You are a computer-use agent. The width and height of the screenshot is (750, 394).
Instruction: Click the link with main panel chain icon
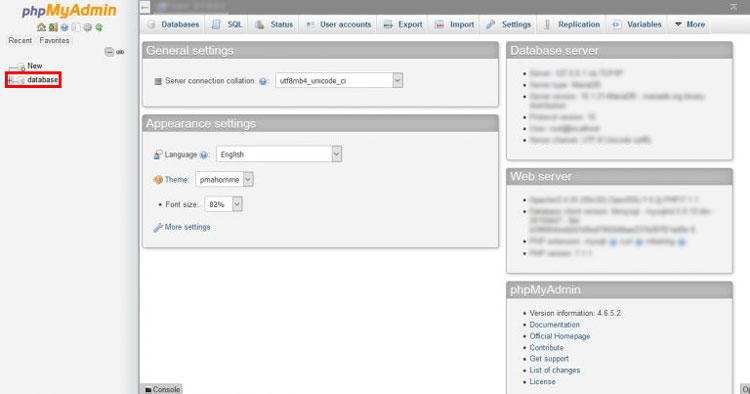tap(120, 52)
